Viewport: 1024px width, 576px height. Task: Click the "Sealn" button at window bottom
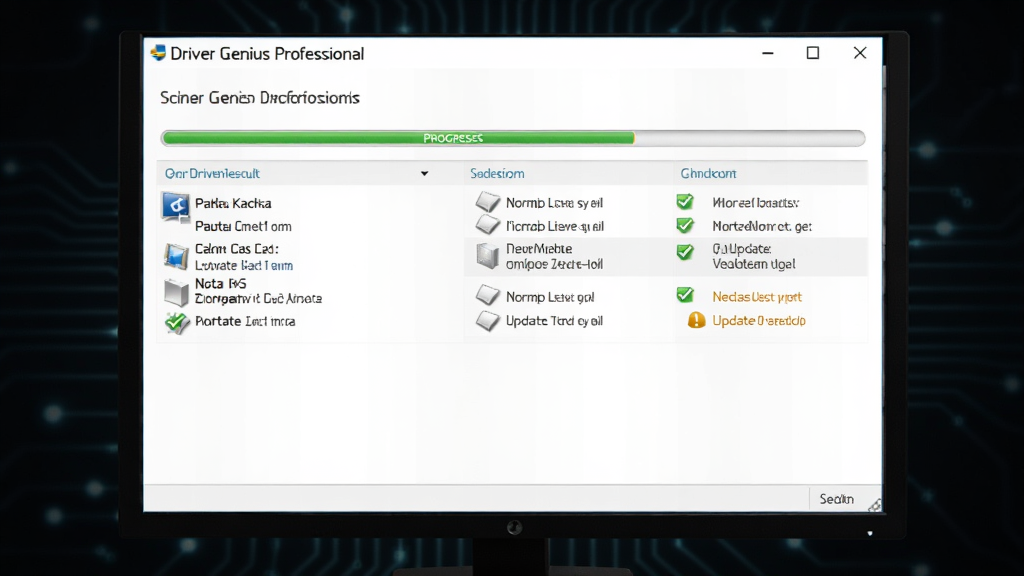[x=837, y=499]
